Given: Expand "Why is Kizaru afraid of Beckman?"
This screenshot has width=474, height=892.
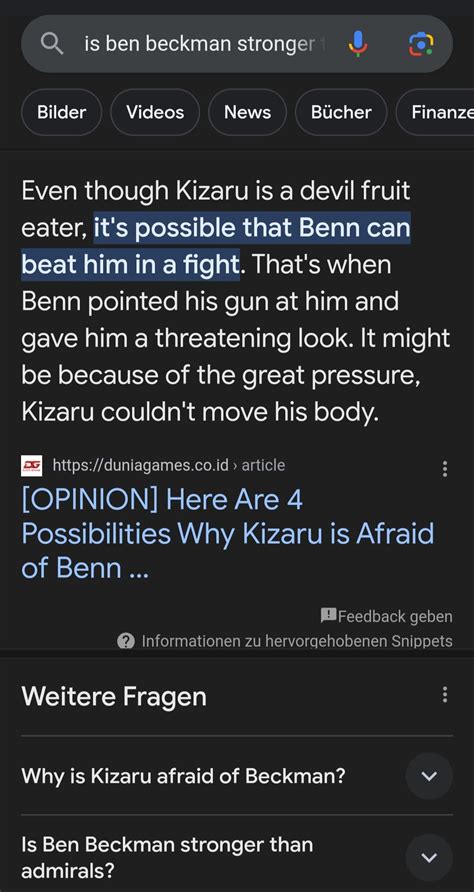Looking at the screenshot, I should tap(237, 775).
